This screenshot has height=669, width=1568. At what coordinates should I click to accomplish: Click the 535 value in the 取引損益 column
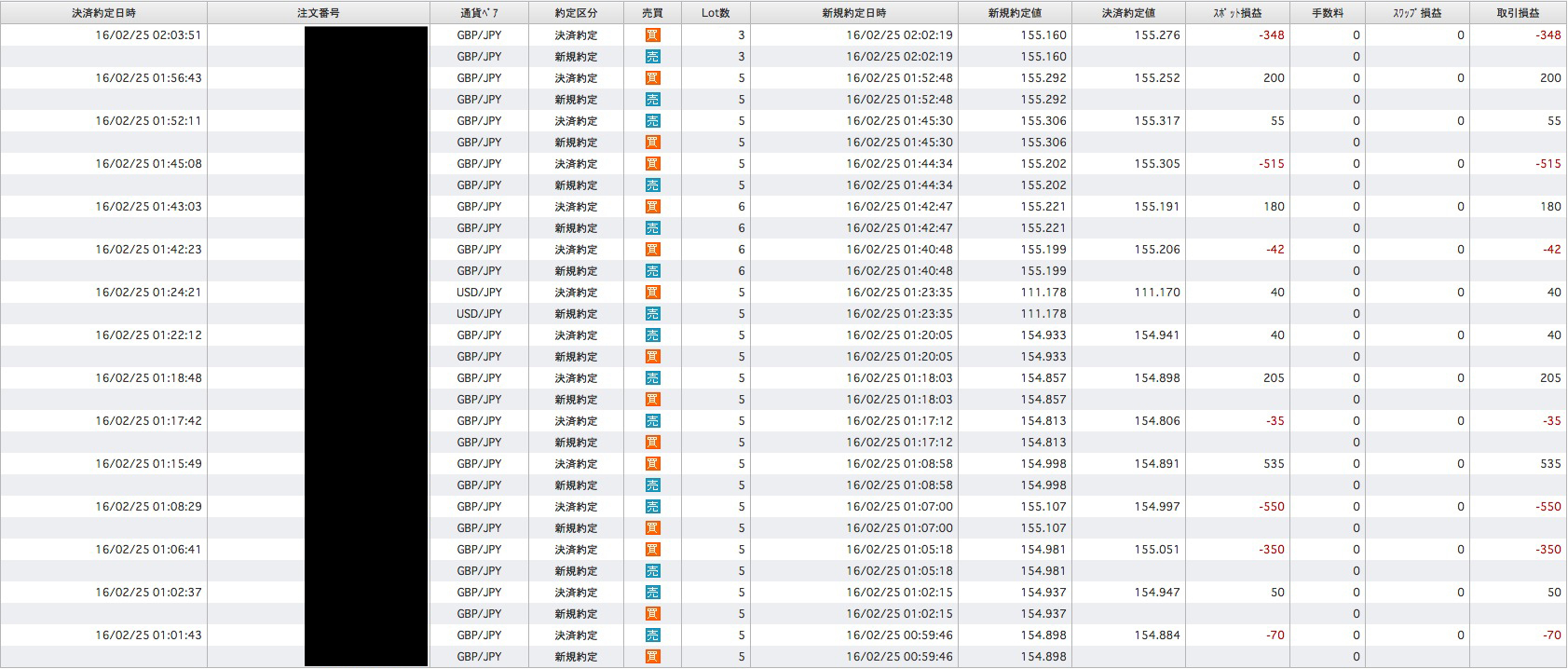pyautogui.click(x=1550, y=464)
